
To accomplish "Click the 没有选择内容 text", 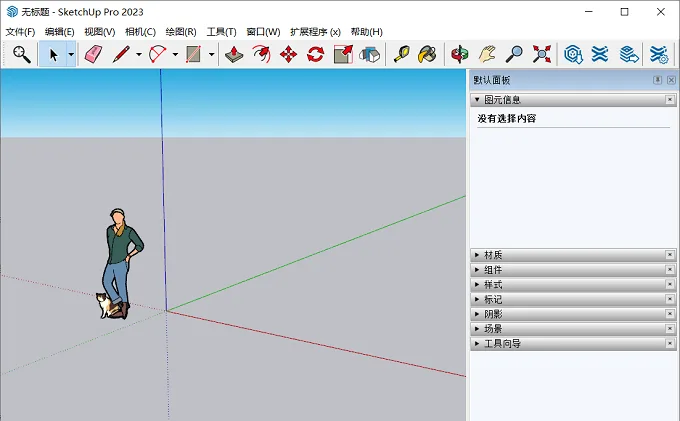I will click(x=507, y=119).
